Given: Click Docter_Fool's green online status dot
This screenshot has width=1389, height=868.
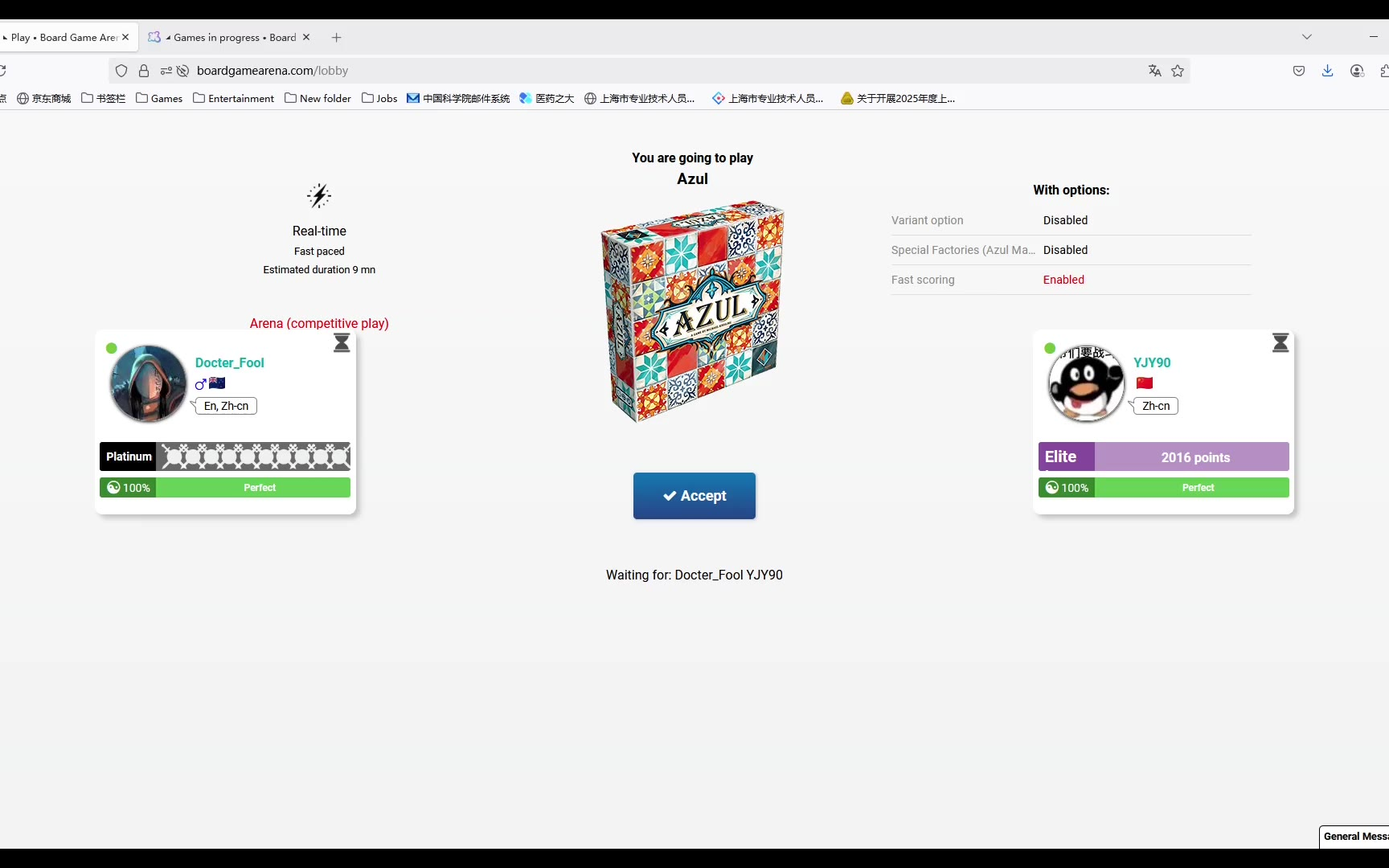Looking at the screenshot, I should tap(112, 348).
